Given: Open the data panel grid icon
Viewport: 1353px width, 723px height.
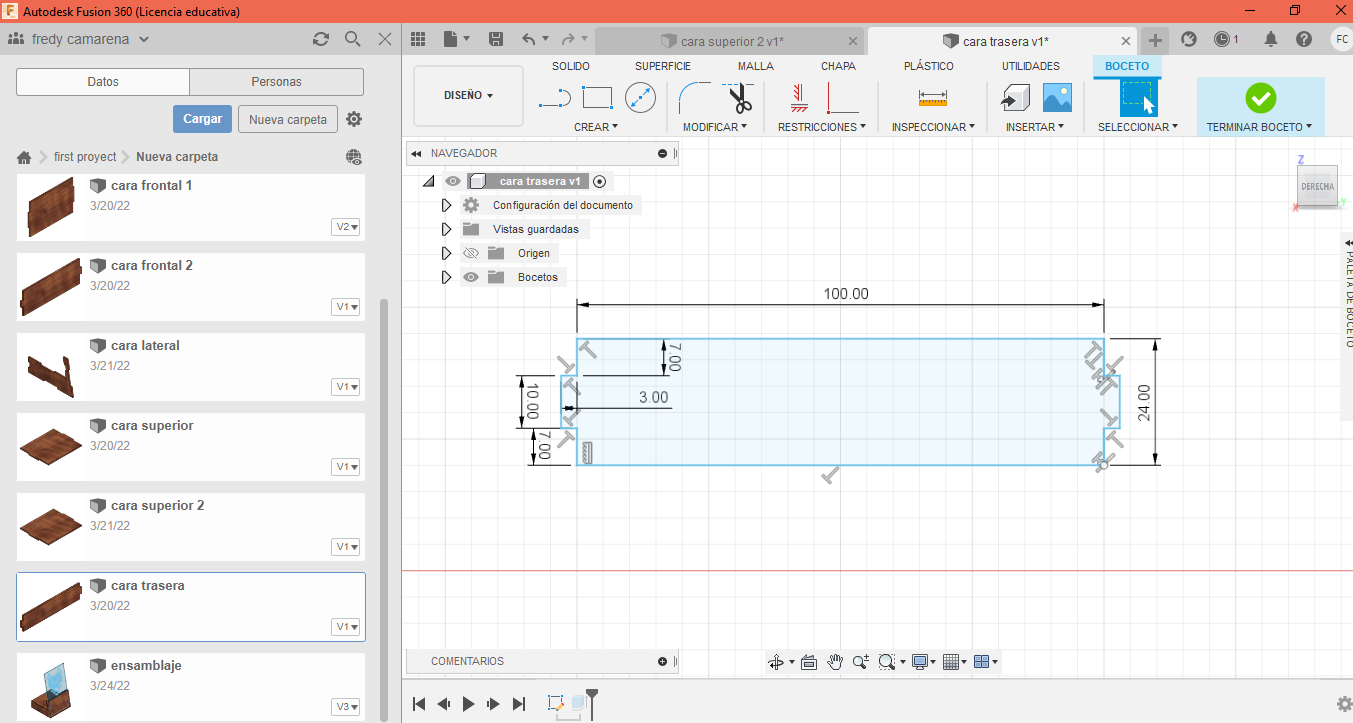Looking at the screenshot, I should [419, 39].
